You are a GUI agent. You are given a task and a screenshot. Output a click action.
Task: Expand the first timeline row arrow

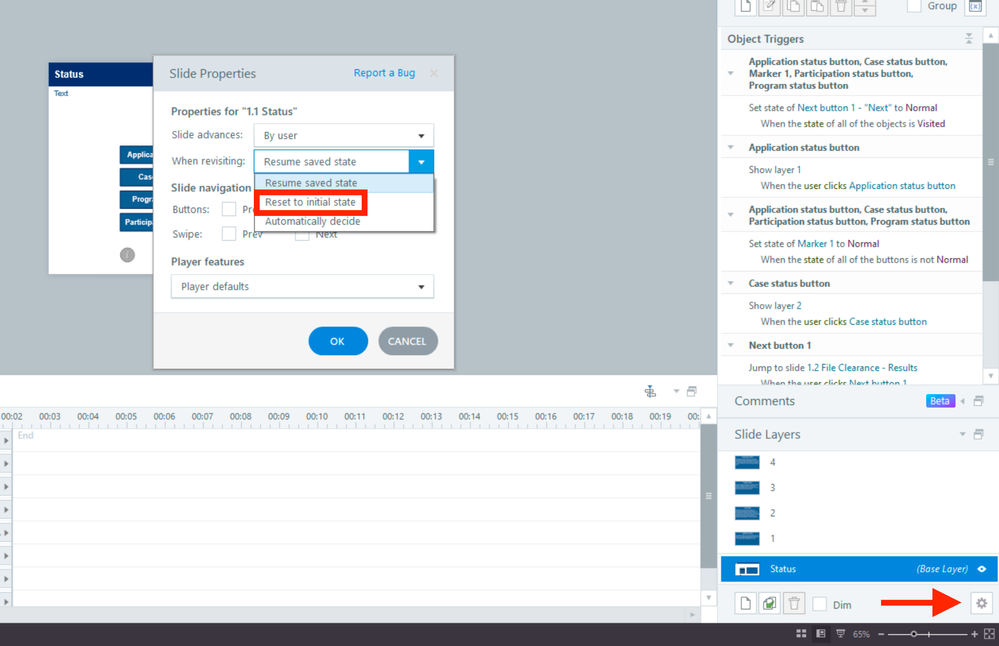pos(6,440)
